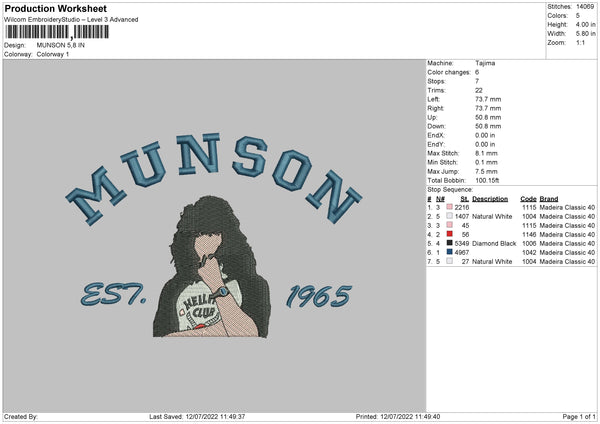Image resolution: width=600 pixels, height=424 pixels.
Task: Click the white swatch beside stitch count 1407
Action: pyautogui.click(x=449, y=216)
